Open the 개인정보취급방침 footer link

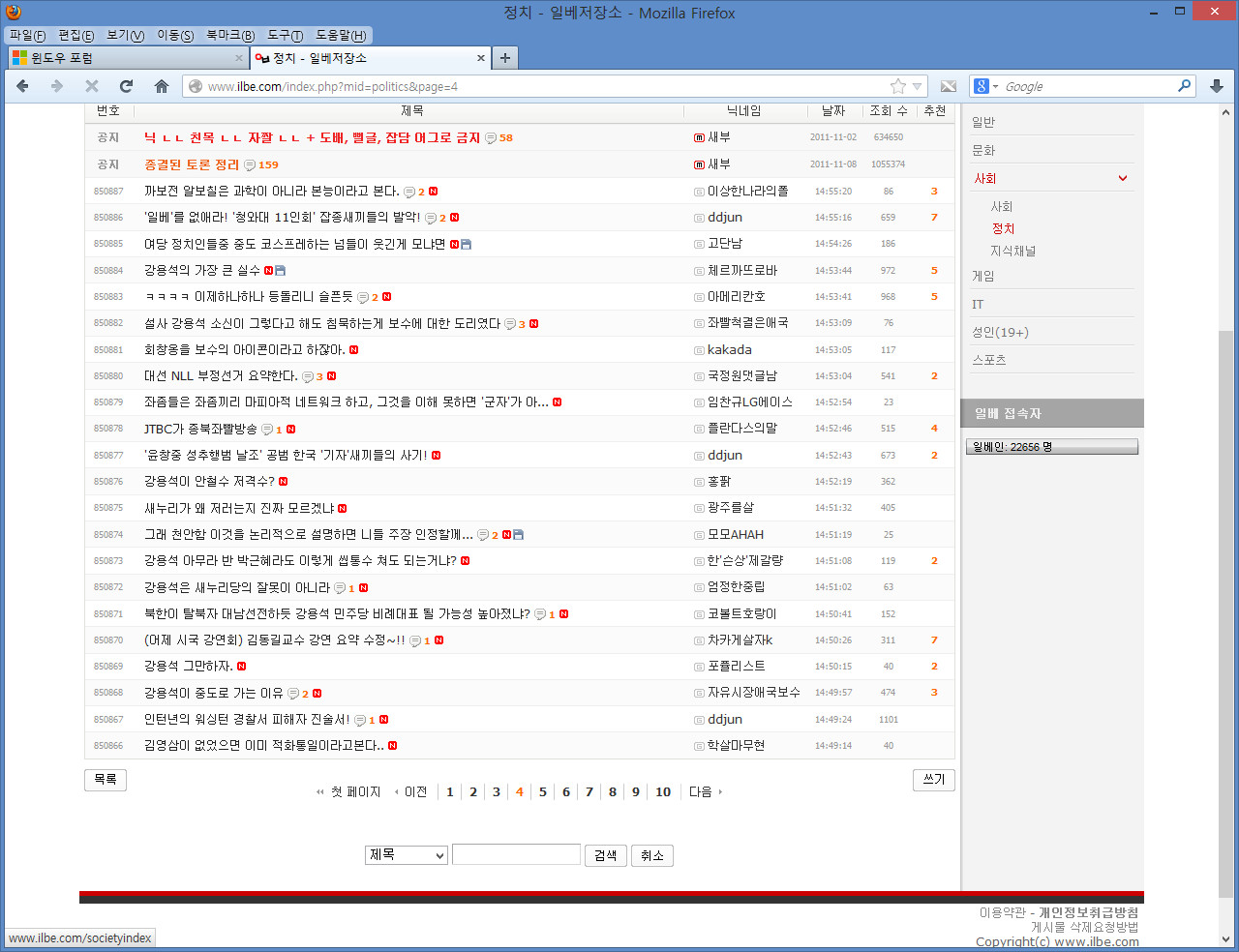[x=1088, y=912]
